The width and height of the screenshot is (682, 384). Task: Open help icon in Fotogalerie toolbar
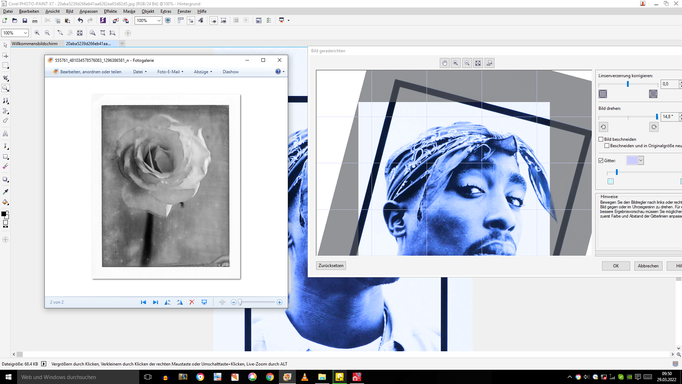[x=278, y=72]
